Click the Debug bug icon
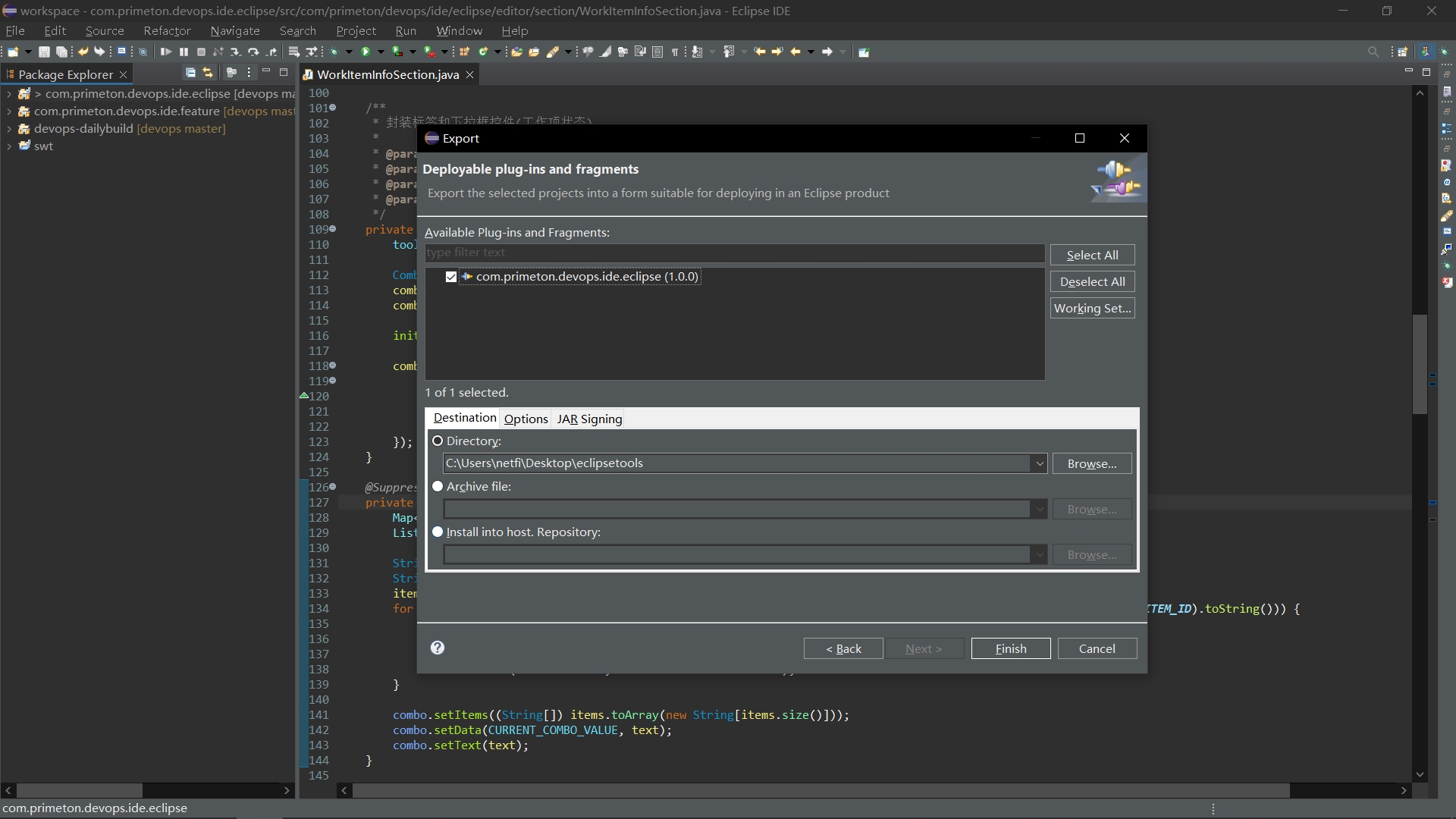This screenshot has height=819, width=1456. pos(334,52)
